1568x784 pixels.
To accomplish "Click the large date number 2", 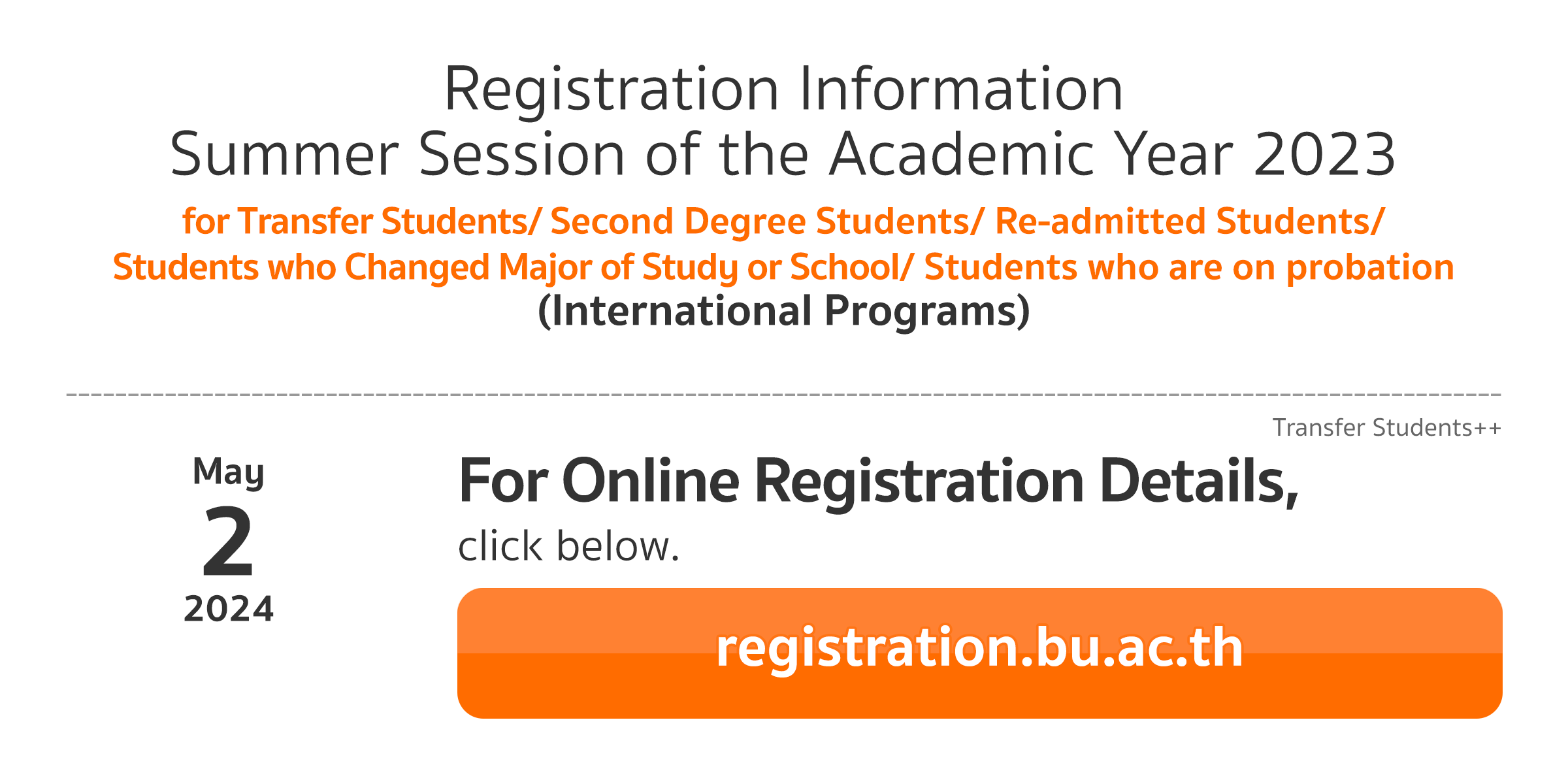I will click(x=227, y=542).
